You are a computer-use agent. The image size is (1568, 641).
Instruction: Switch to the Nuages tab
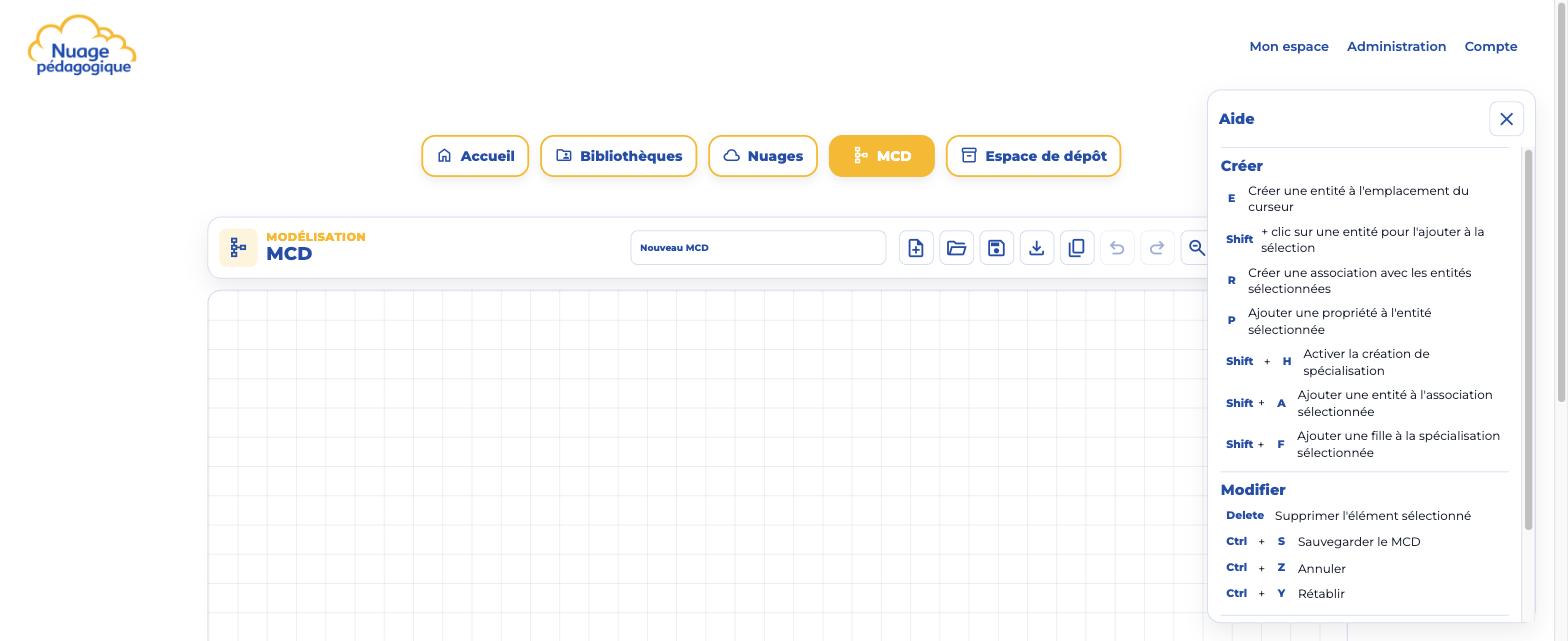click(763, 156)
